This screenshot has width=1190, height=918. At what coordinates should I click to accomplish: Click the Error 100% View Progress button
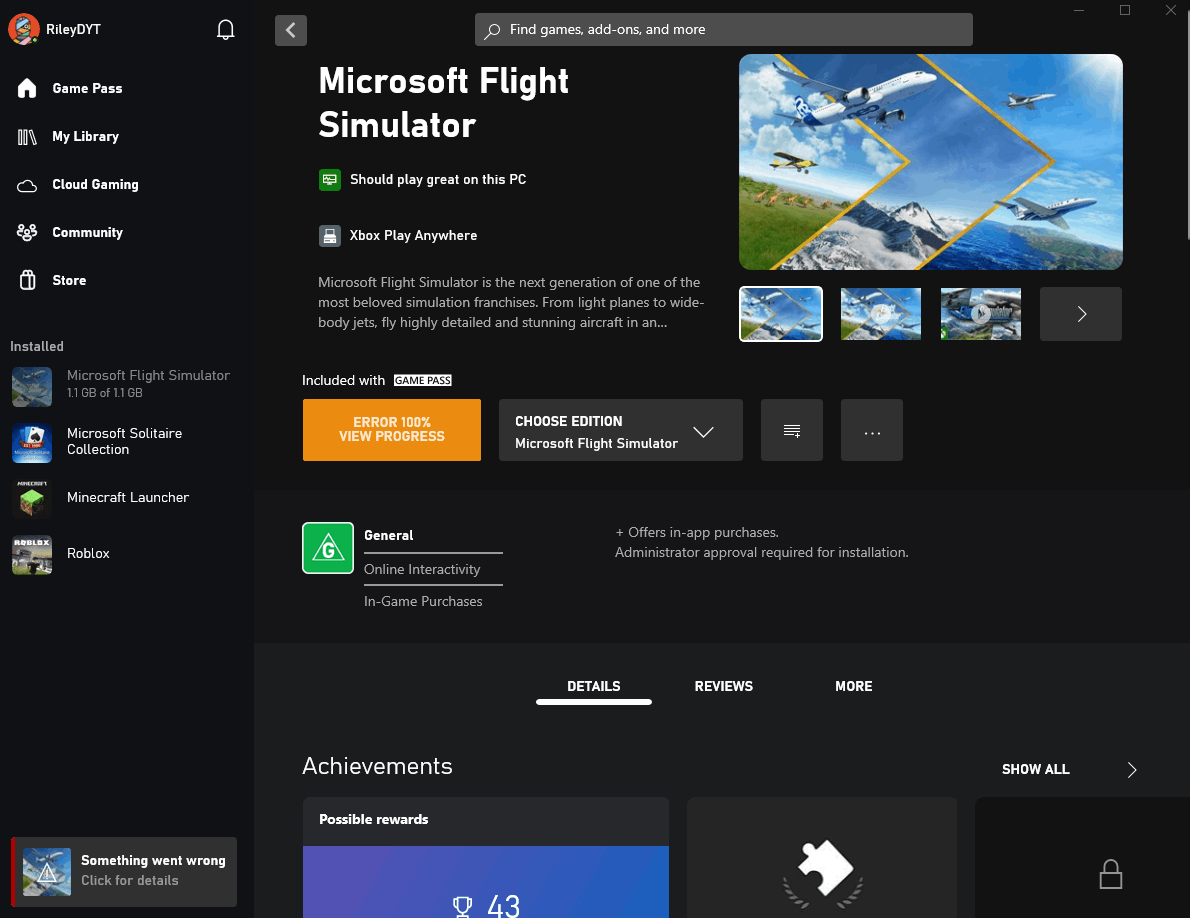point(392,430)
